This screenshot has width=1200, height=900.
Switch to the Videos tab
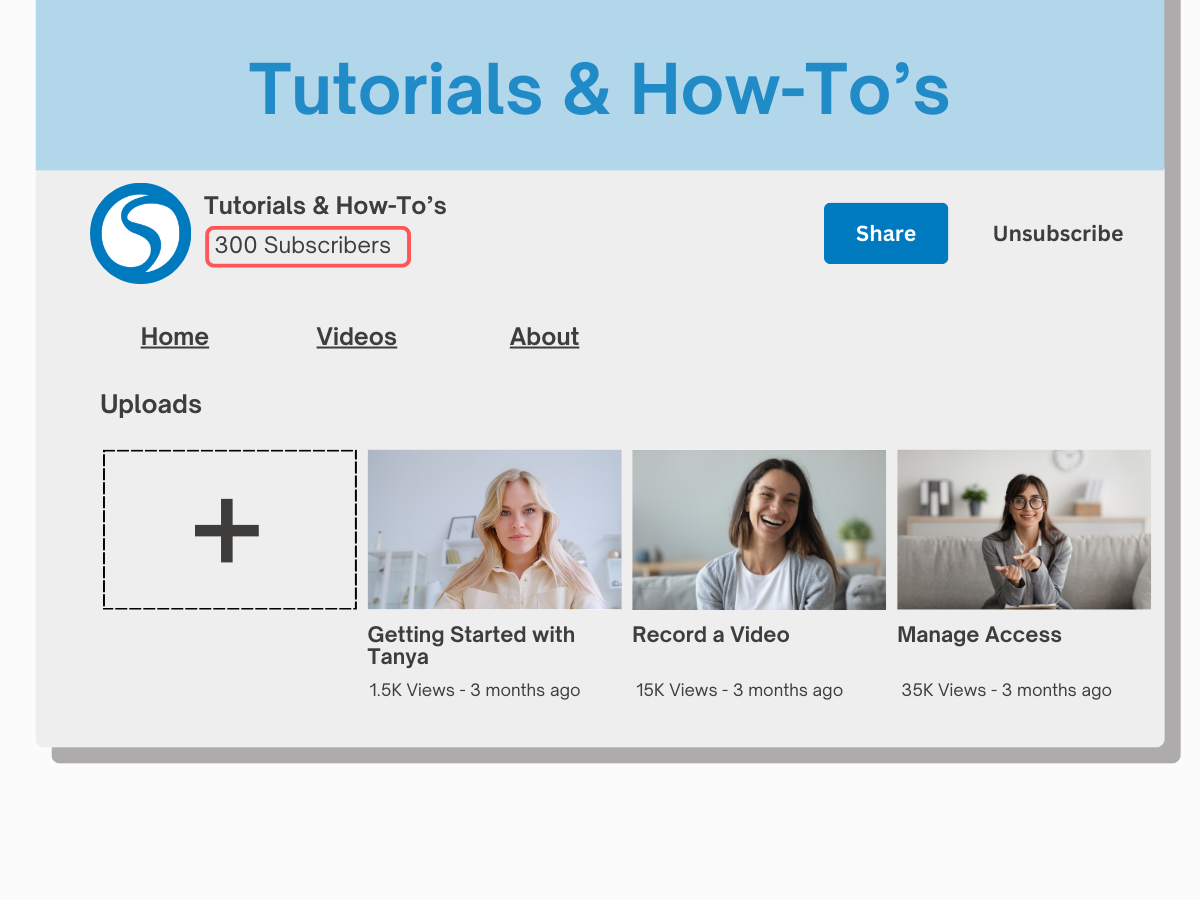[357, 337]
